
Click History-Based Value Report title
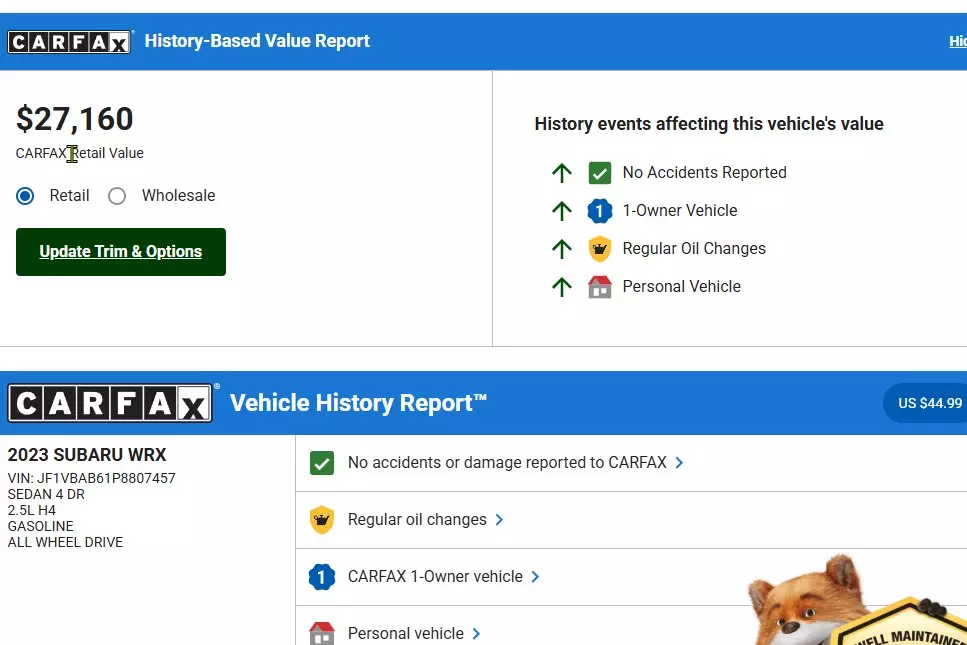pos(257,41)
